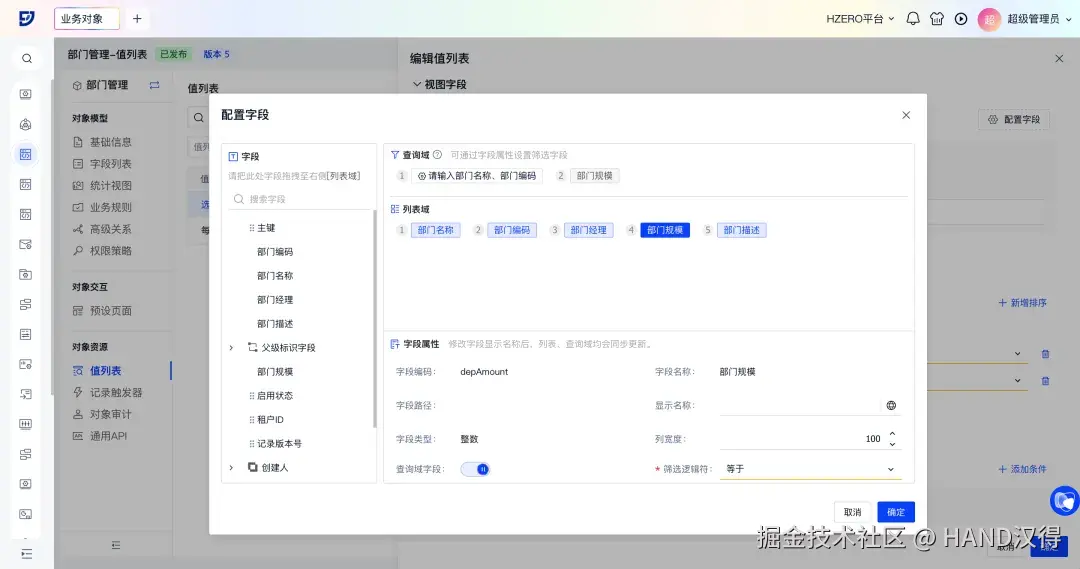Click the 搜索字段 search box
The width and height of the screenshot is (1080, 569).
(301, 199)
